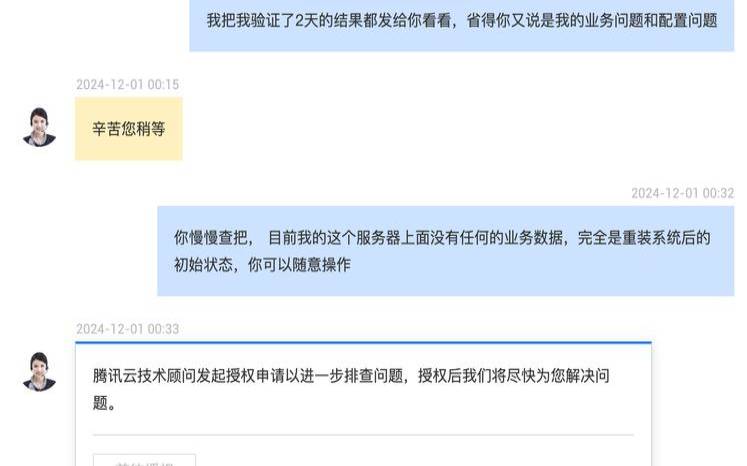Click the partly visible button under the authorization card
The width and height of the screenshot is (747, 466).
pyautogui.click(x=144, y=460)
